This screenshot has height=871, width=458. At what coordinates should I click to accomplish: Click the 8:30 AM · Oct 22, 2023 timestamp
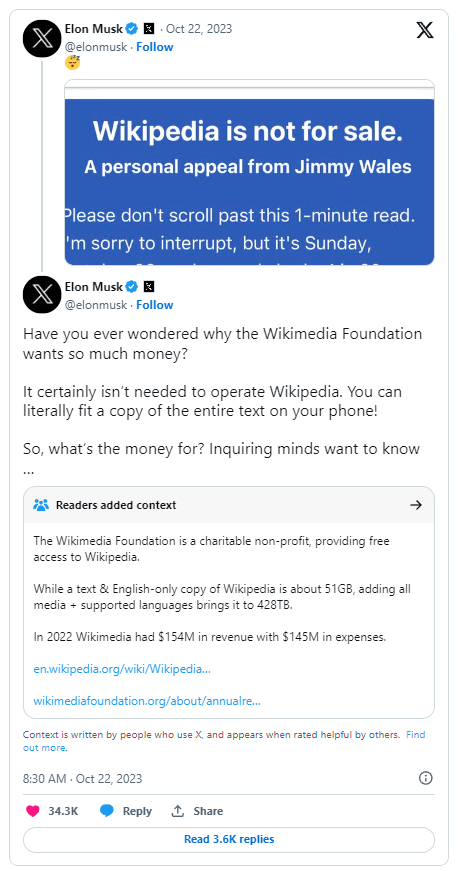pos(82,778)
